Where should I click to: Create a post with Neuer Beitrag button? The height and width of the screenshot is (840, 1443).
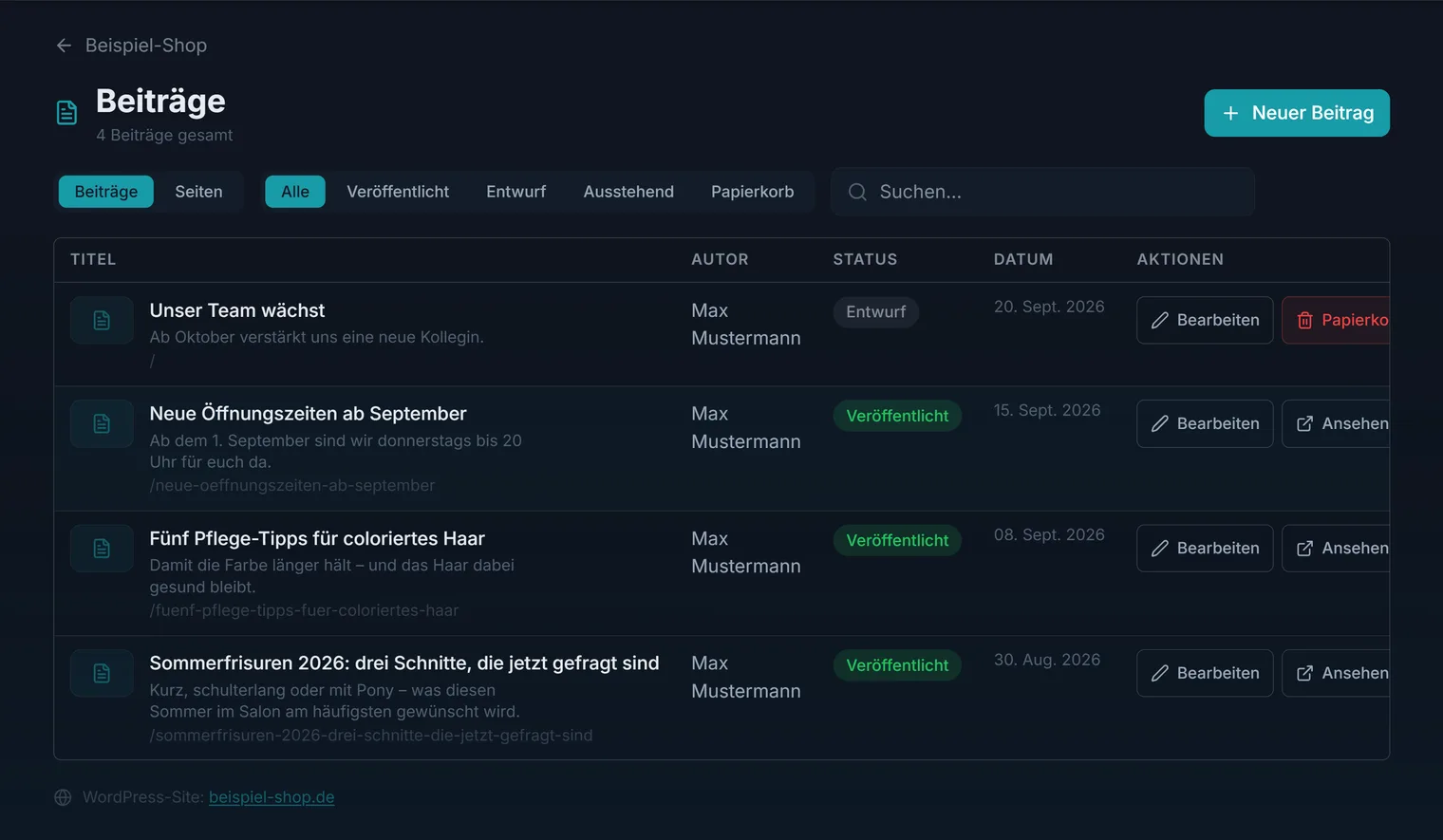tap(1297, 113)
